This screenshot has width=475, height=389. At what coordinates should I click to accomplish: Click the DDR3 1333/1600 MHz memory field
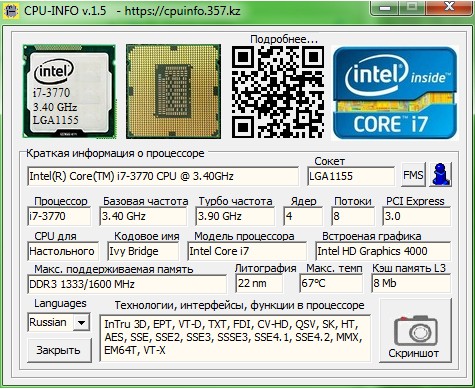point(127,284)
